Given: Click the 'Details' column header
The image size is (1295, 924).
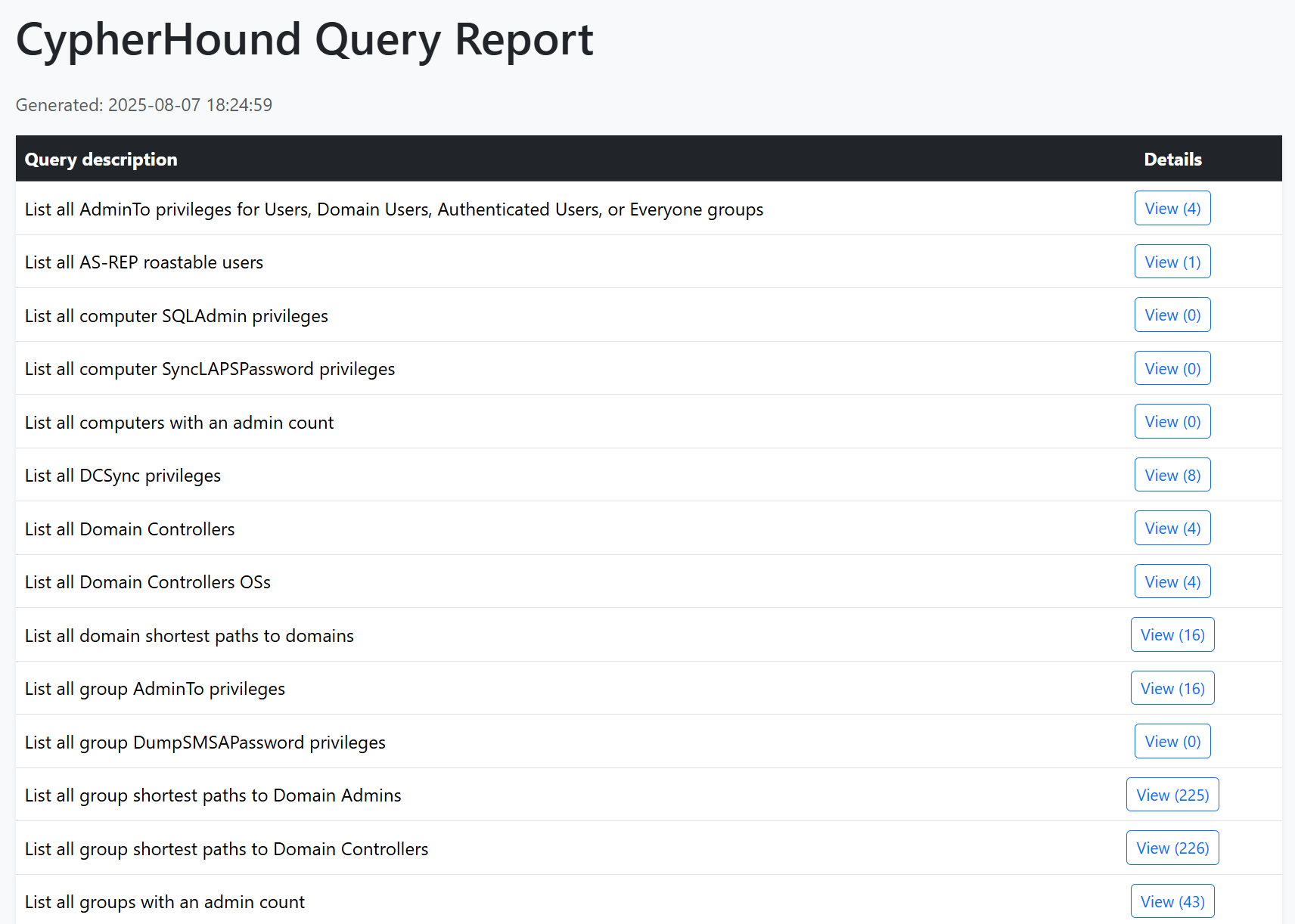Looking at the screenshot, I should [1172, 160].
